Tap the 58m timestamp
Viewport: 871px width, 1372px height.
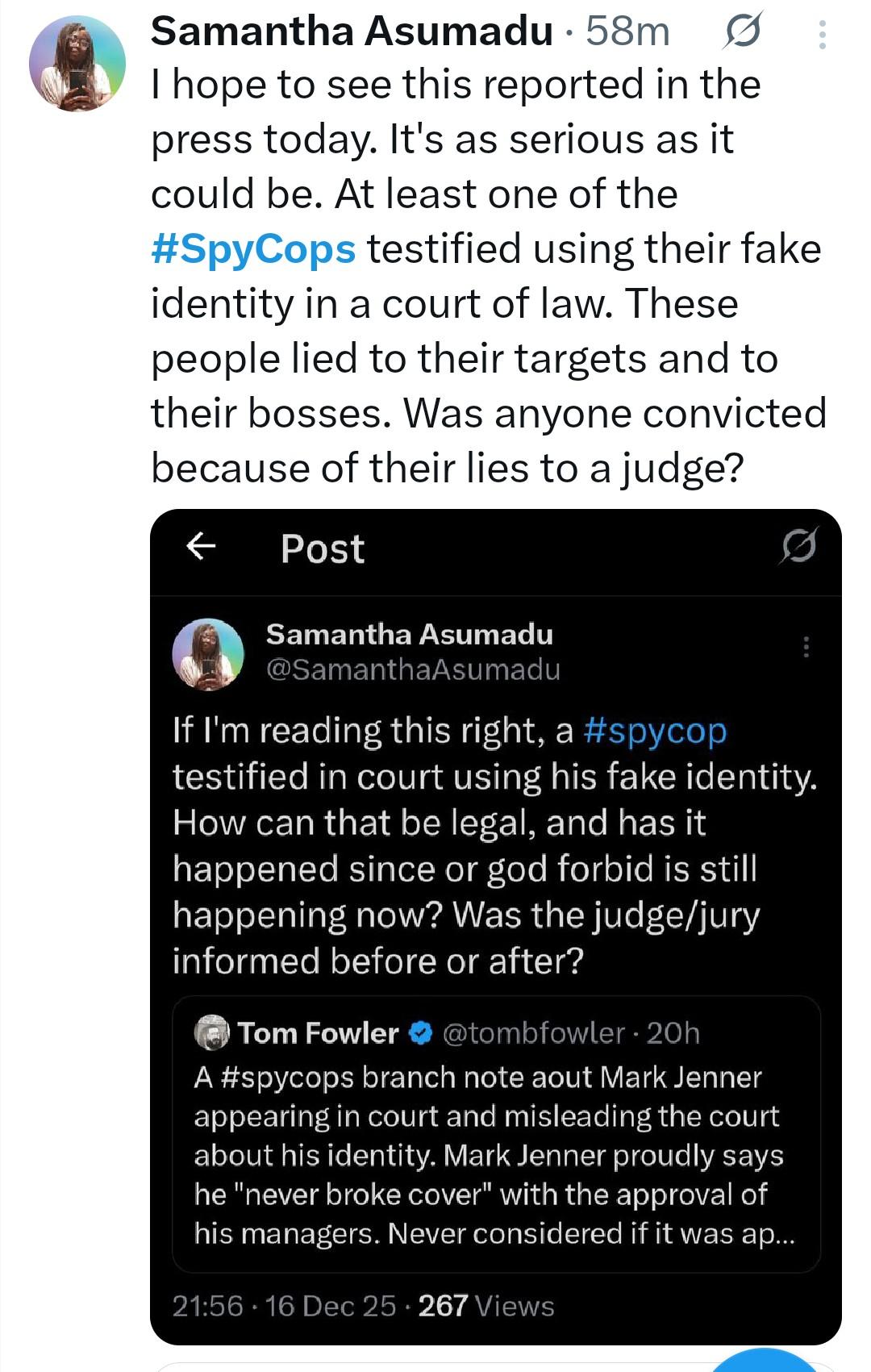pos(627,32)
